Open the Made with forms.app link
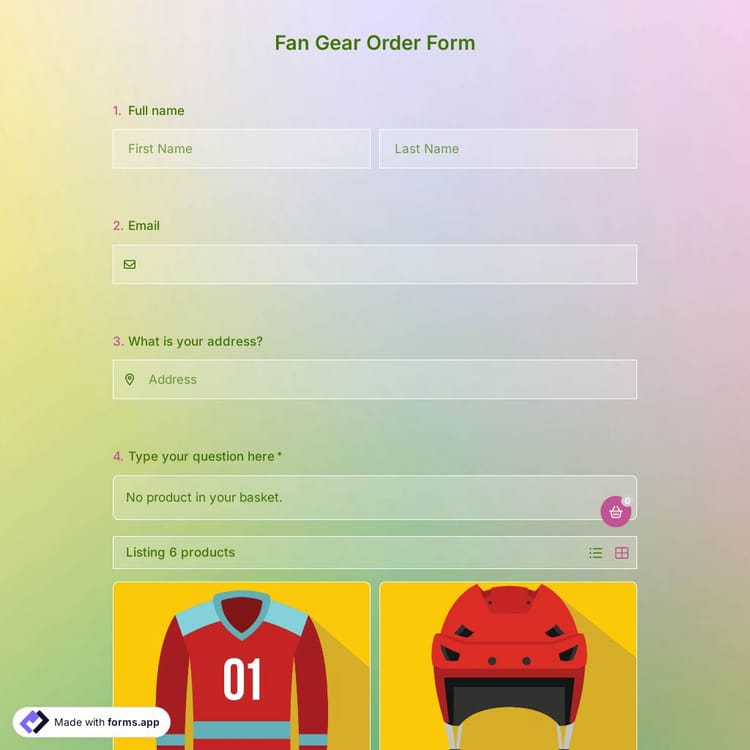 pyautogui.click(x=91, y=722)
